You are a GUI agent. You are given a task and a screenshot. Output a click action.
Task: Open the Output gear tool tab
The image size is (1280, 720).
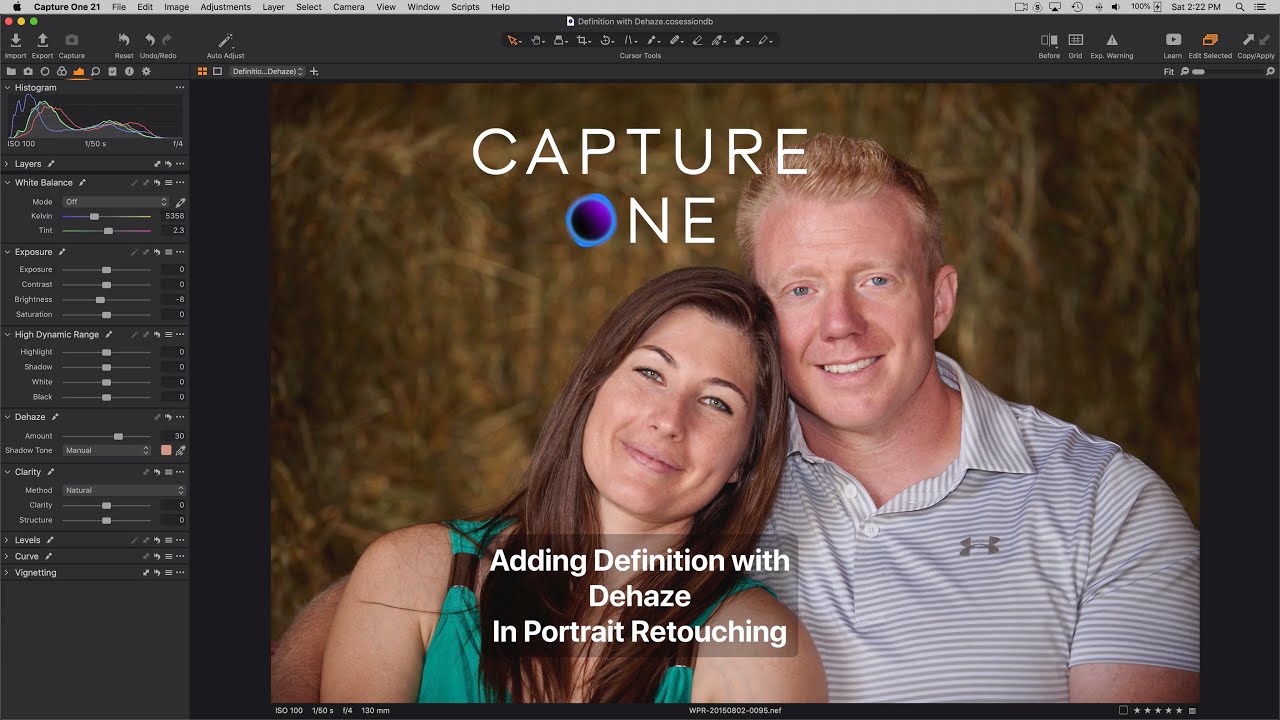pyautogui.click(x=146, y=72)
